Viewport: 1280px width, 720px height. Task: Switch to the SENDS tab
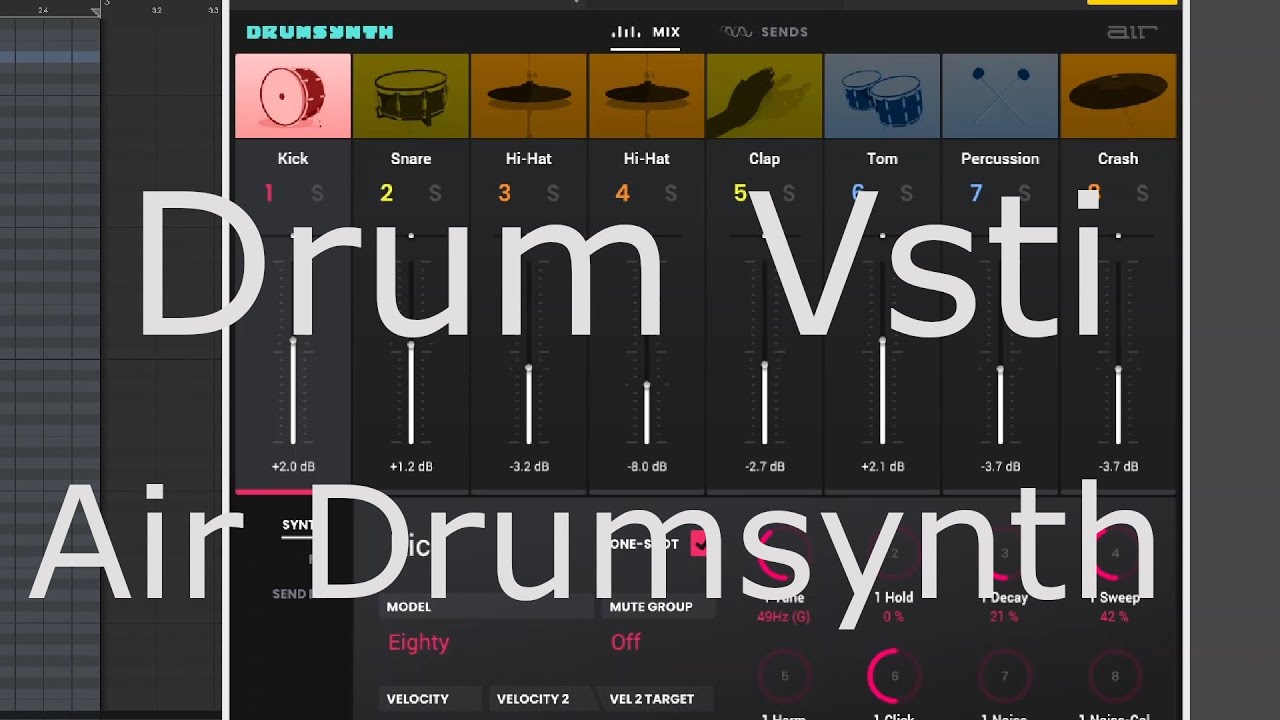(764, 32)
